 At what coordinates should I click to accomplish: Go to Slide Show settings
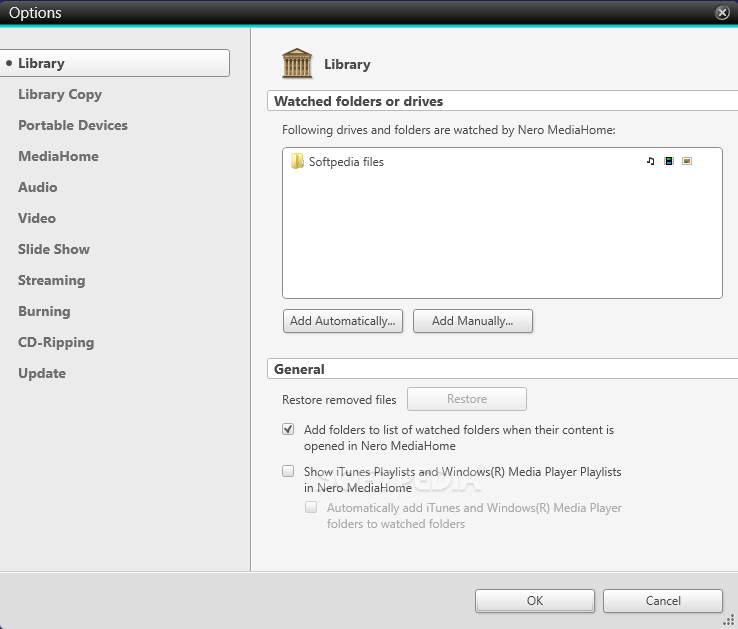[x=54, y=249]
